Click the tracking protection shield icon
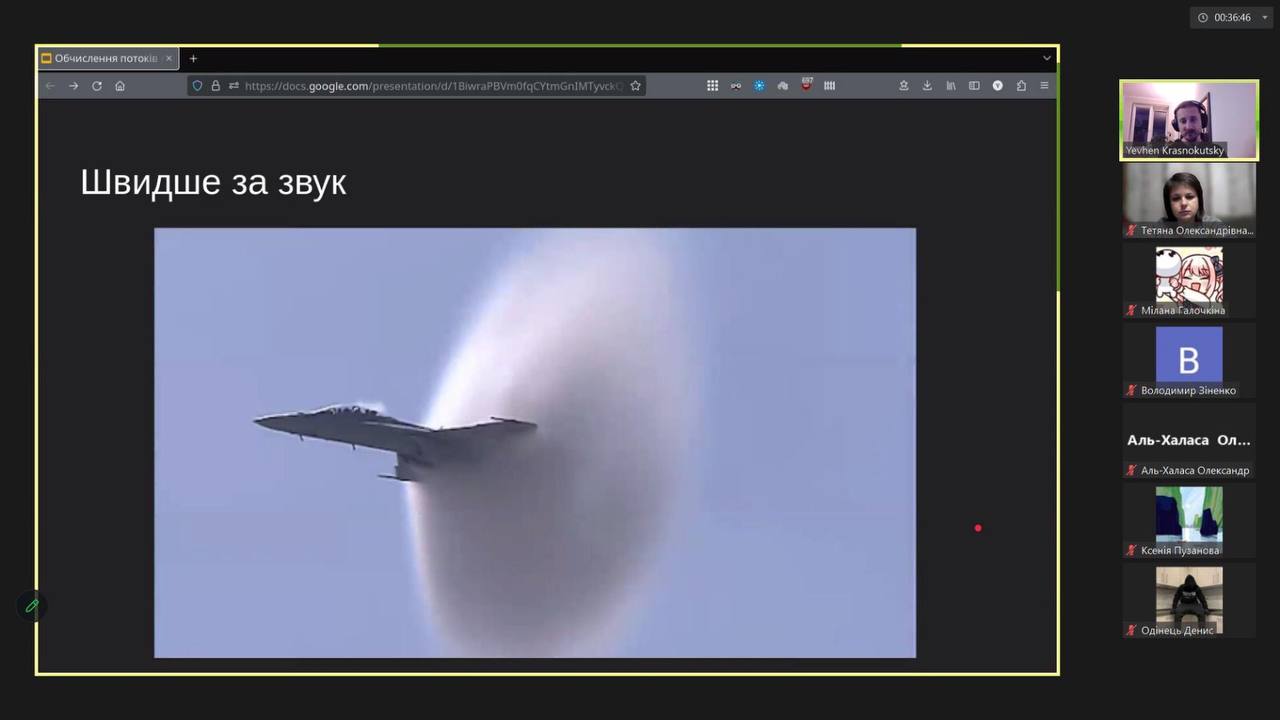The width and height of the screenshot is (1280, 720). click(197, 86)
